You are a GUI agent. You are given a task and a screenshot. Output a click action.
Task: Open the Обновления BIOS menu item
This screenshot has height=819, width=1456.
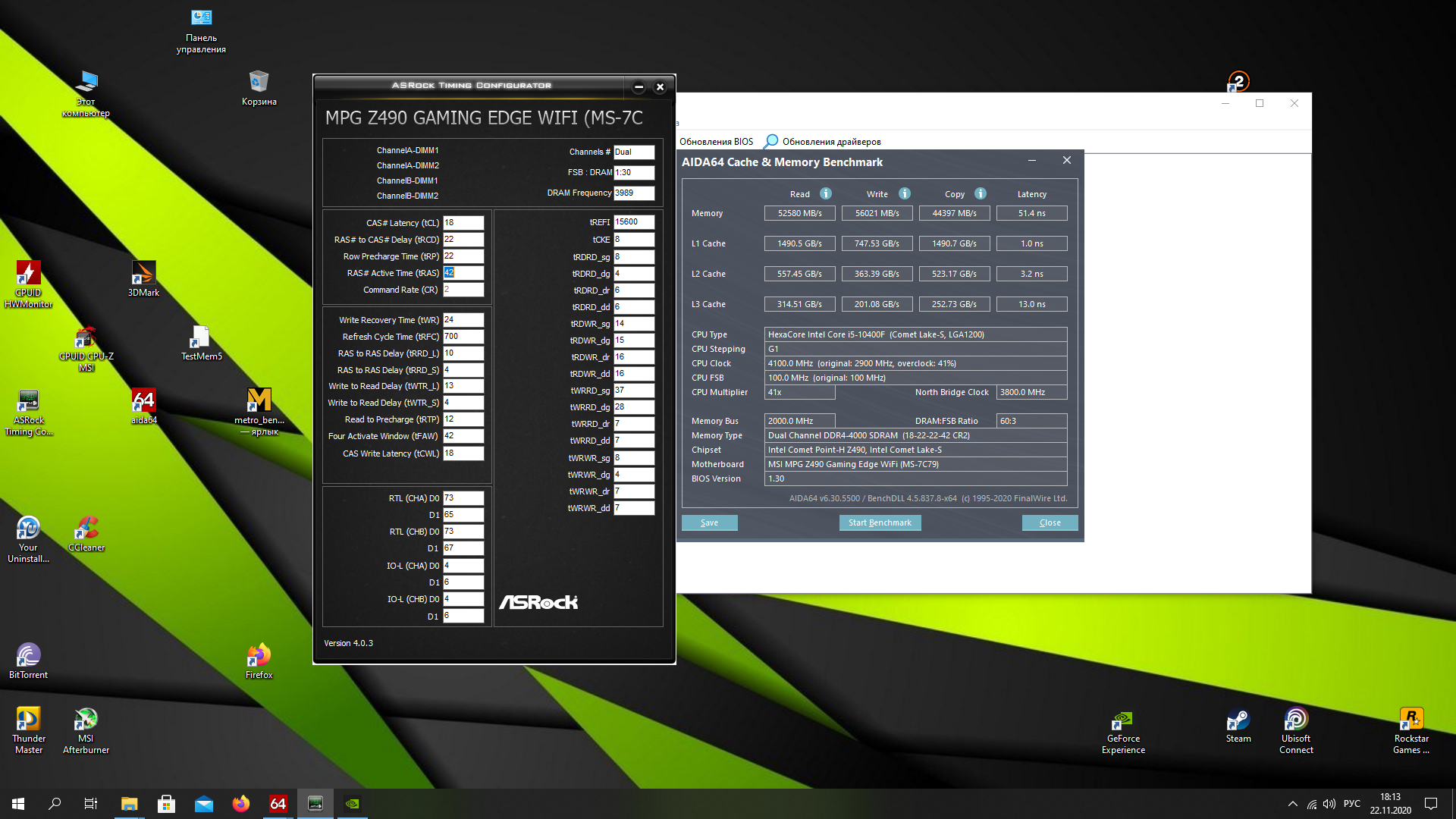(716, 142)
